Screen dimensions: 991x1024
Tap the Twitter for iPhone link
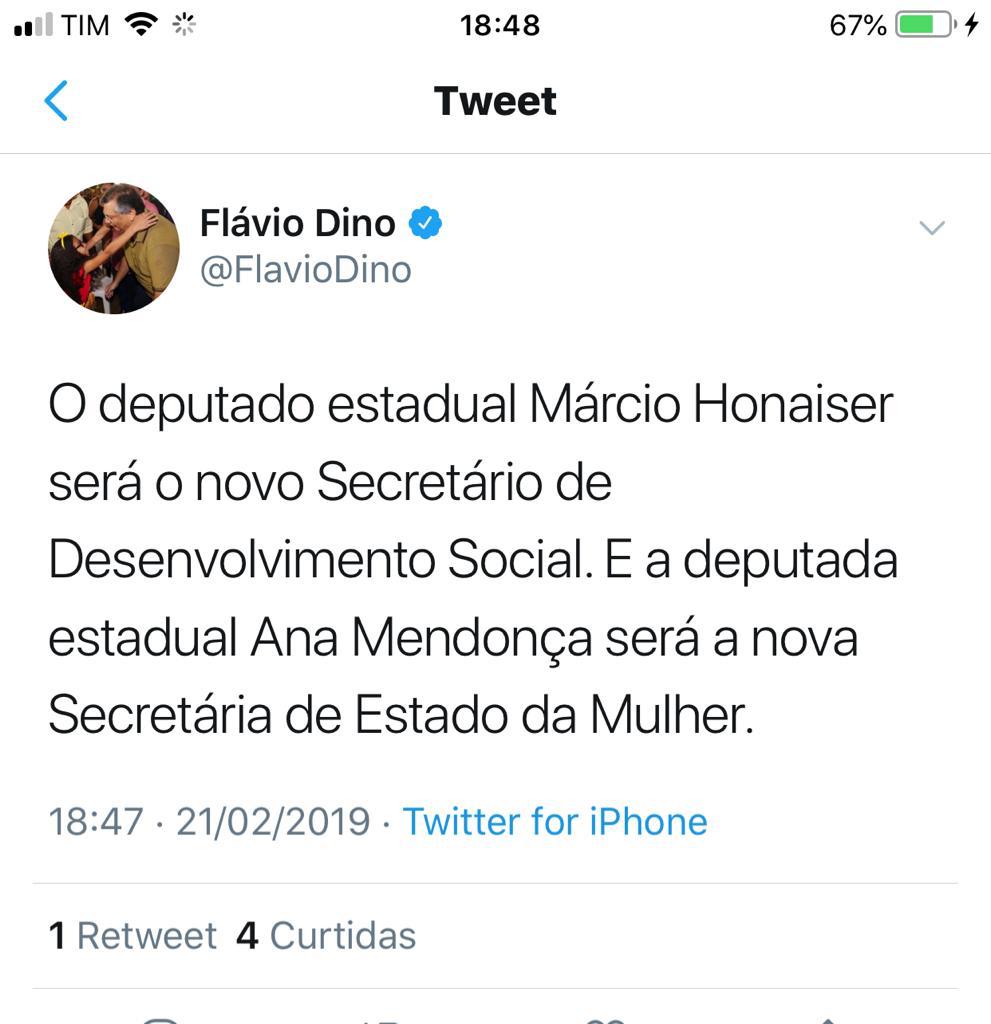point(555,822)
